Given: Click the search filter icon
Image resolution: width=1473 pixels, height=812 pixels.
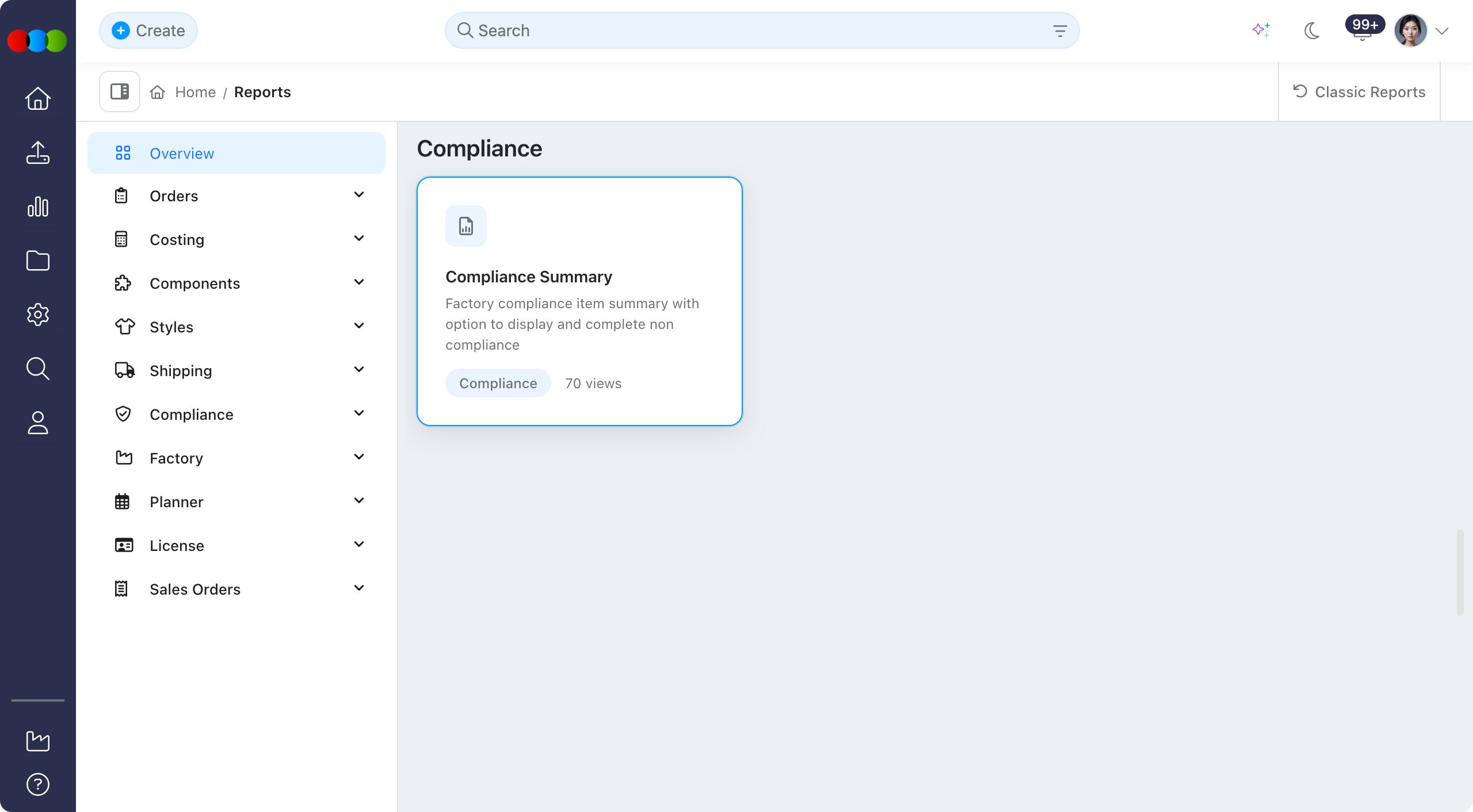Looking at the screenshot, I should 1060,30.
